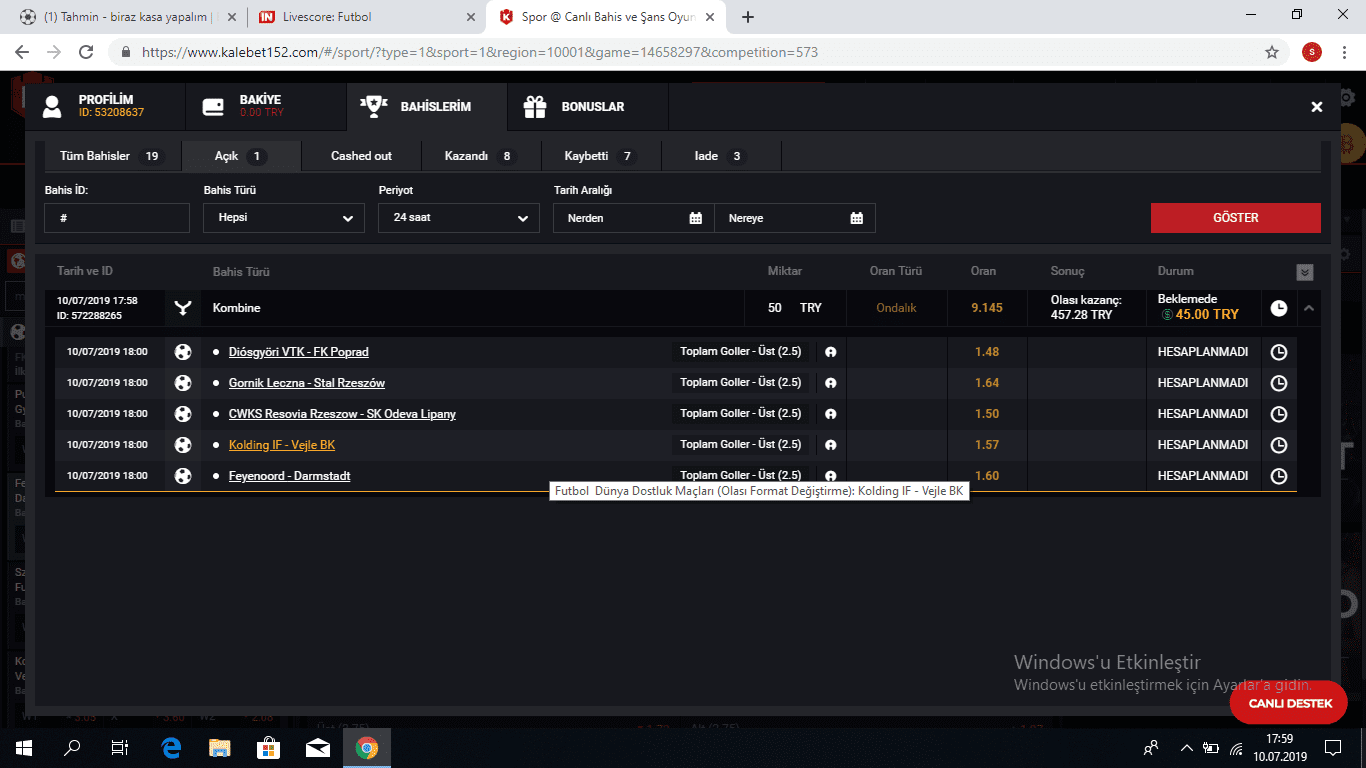Click football icon in Feyenoord row
The width and height of the screenshot is (1366, 768).
coord(183,476)
